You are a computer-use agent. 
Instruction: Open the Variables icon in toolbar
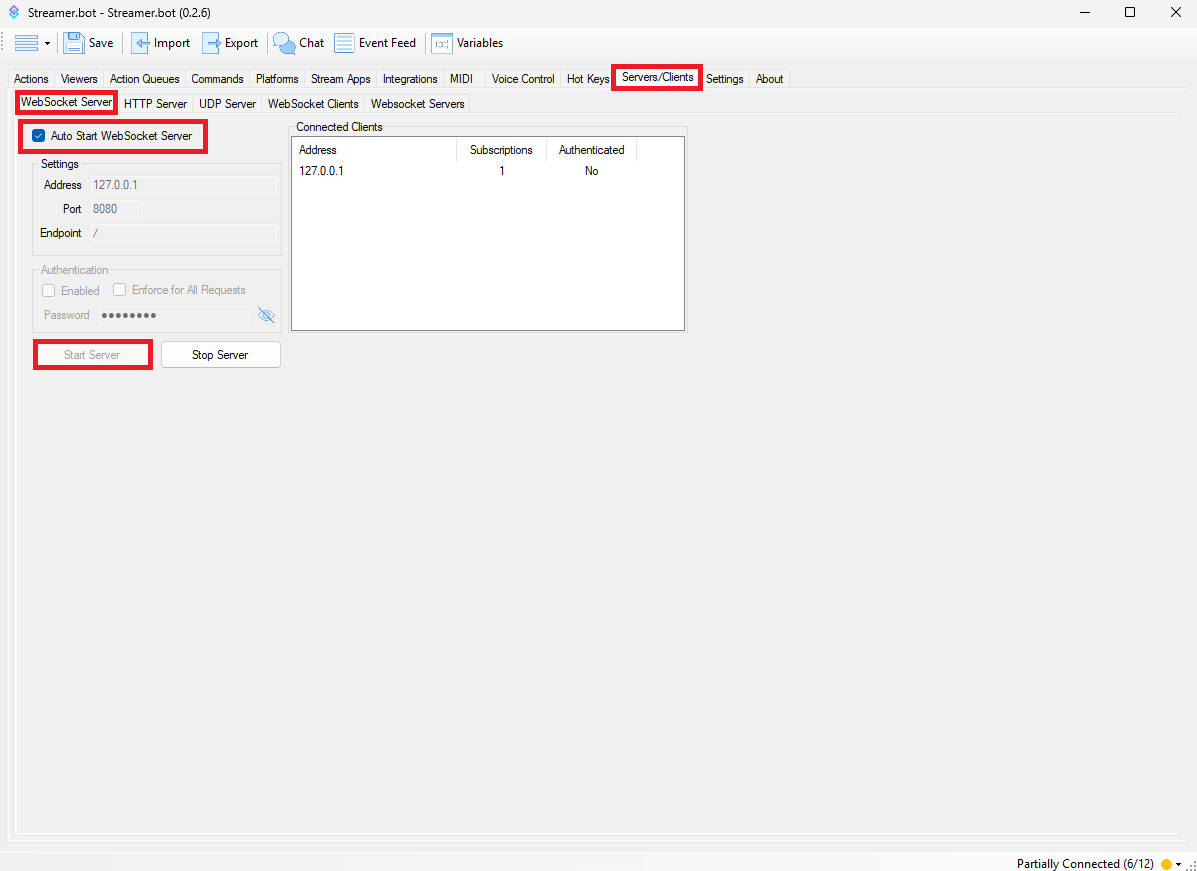[x=442, y=43]
